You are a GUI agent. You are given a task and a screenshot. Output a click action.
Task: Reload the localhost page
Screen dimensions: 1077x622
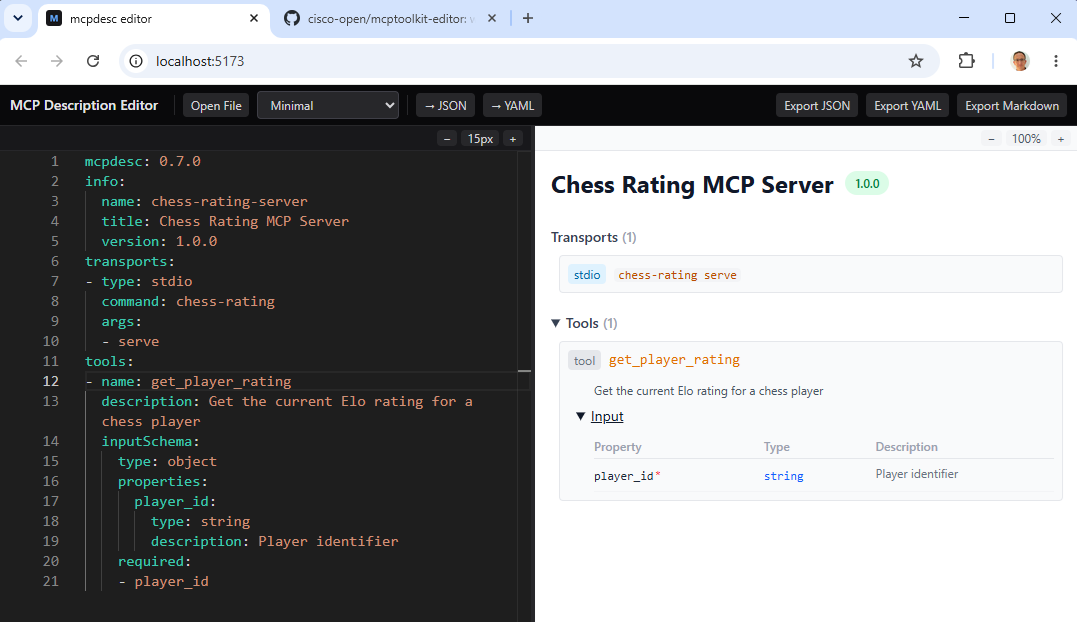tap(93, 61)
